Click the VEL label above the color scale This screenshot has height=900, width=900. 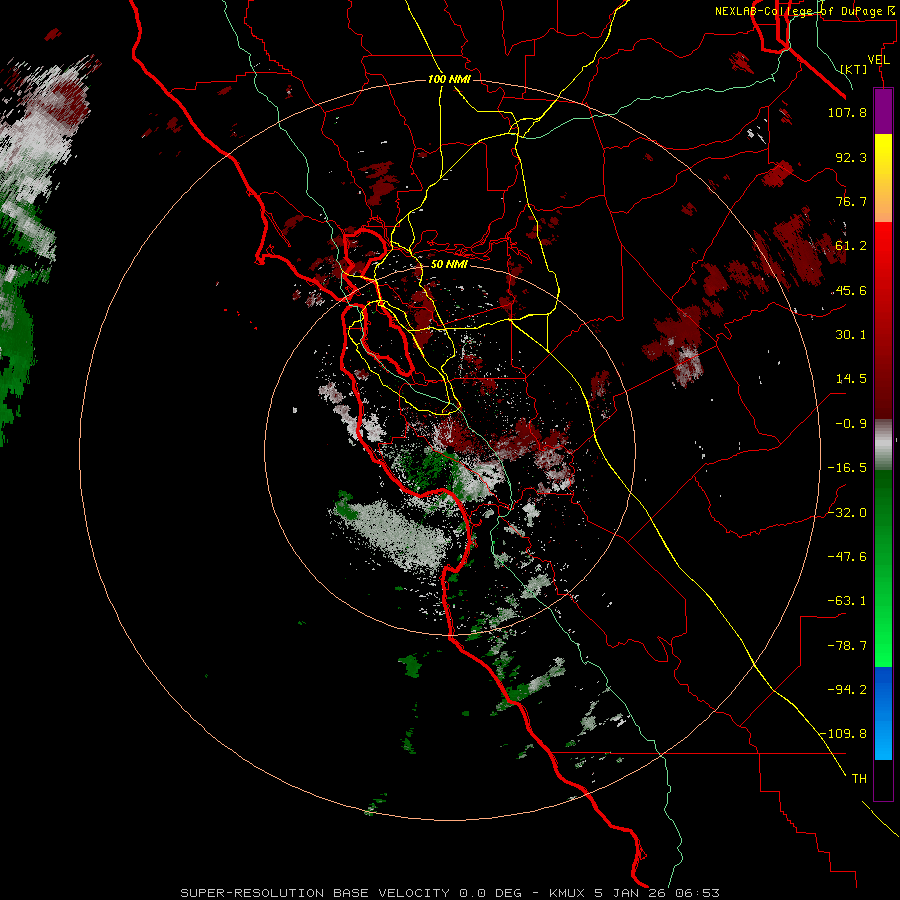(878, 59)
